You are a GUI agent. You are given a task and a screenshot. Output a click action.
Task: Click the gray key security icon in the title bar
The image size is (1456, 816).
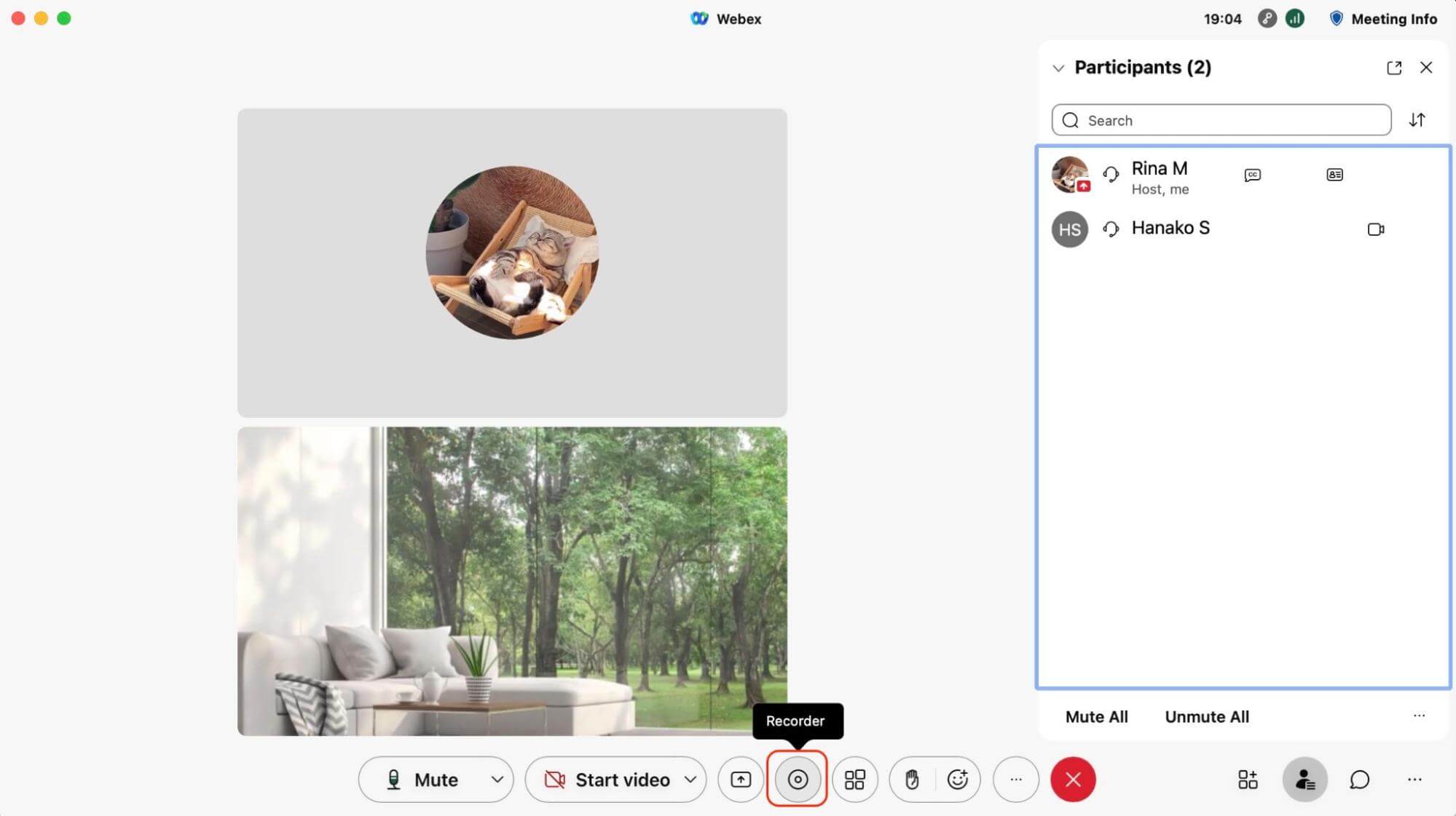click(x=1267, y=19)
